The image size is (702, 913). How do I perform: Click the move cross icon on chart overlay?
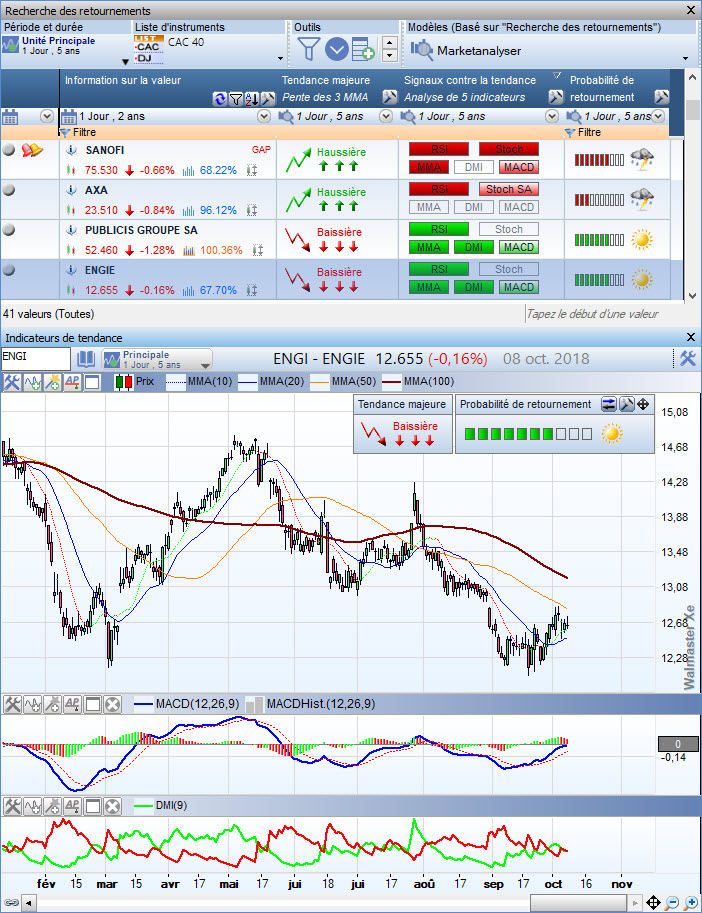pos(643,404)
